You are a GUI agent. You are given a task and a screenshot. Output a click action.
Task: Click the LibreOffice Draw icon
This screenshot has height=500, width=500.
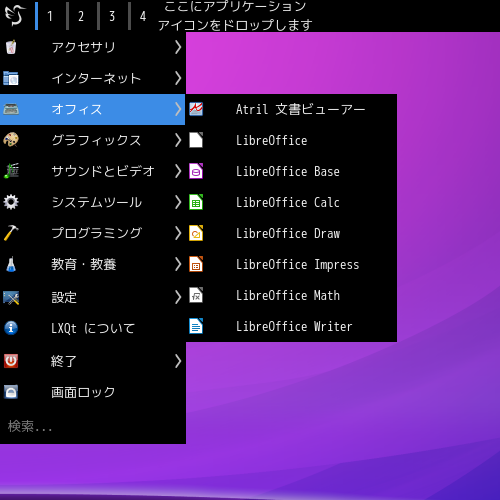pyautogui.click(x=196, y=233)
